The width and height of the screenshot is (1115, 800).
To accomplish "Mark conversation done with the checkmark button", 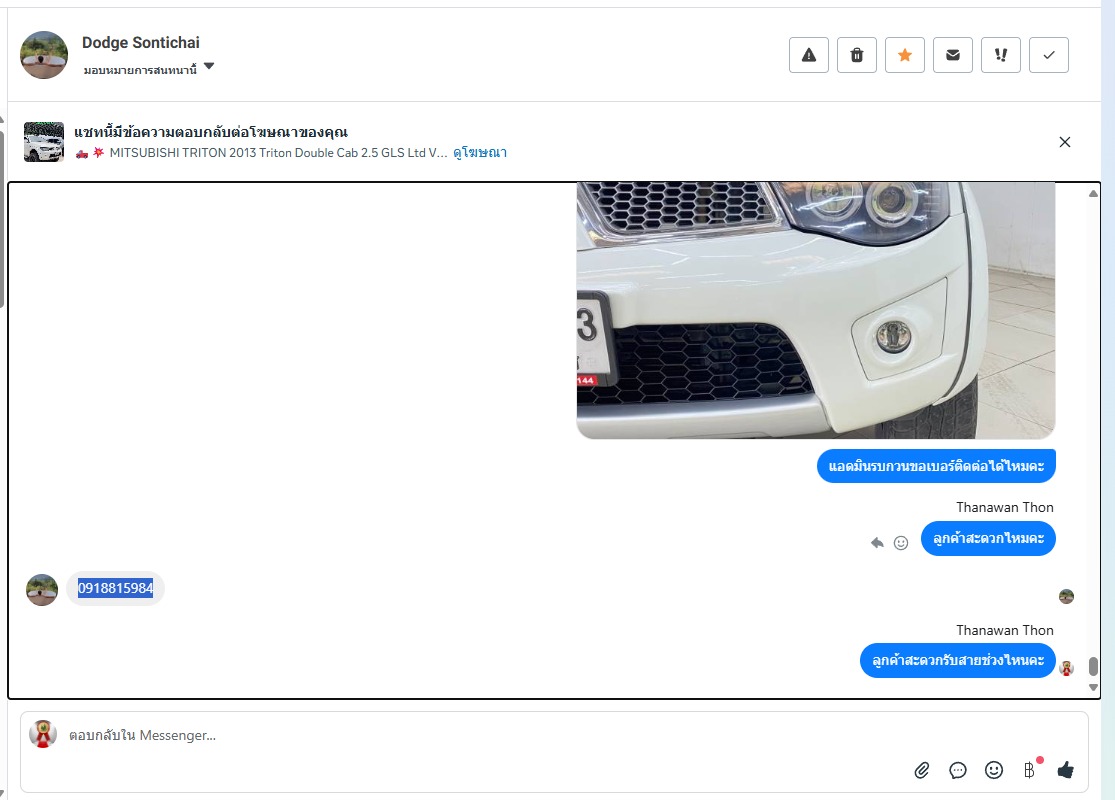I will (1049, 55).
